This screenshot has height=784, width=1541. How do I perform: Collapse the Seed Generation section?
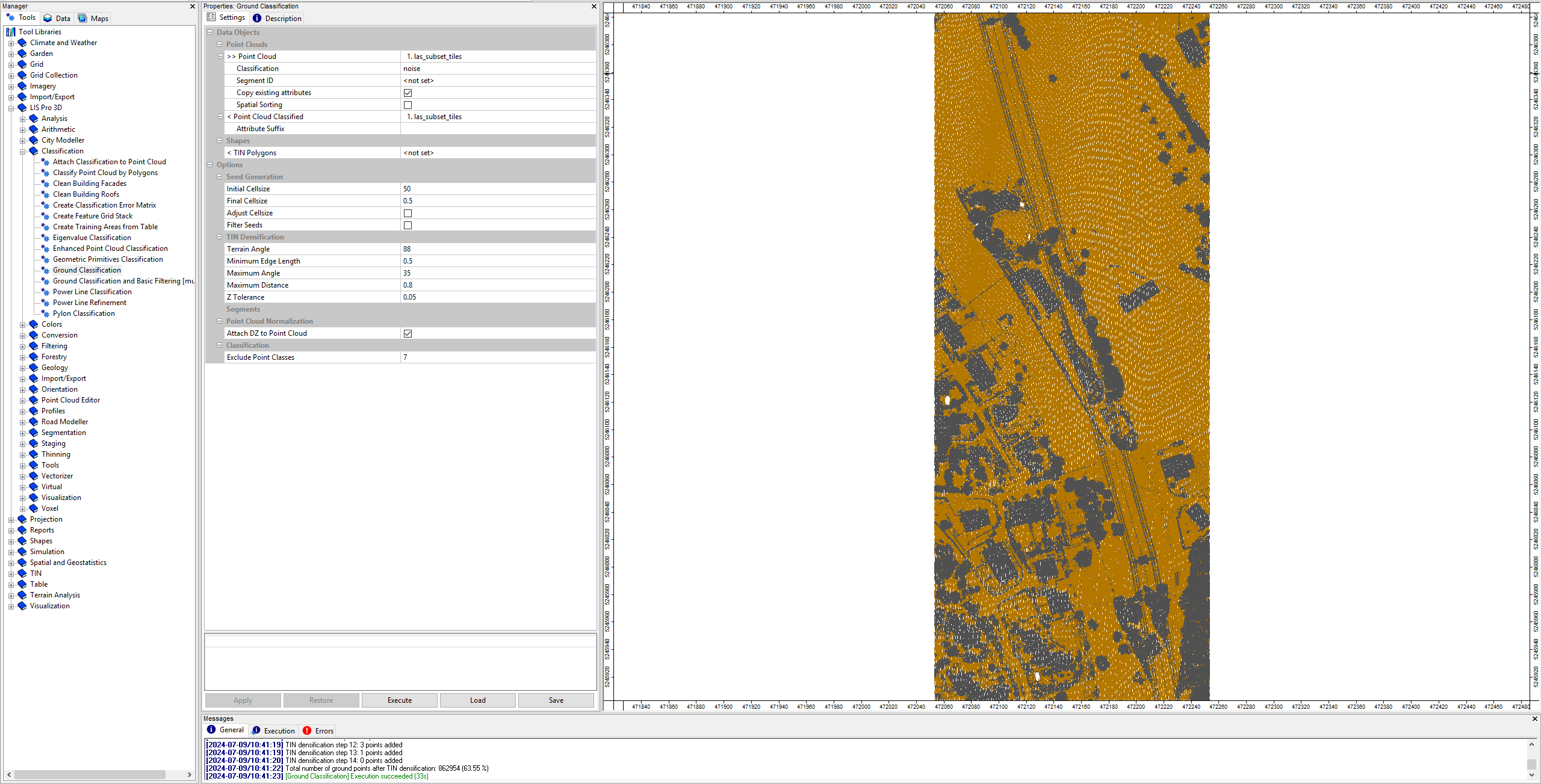click(220, 177)
